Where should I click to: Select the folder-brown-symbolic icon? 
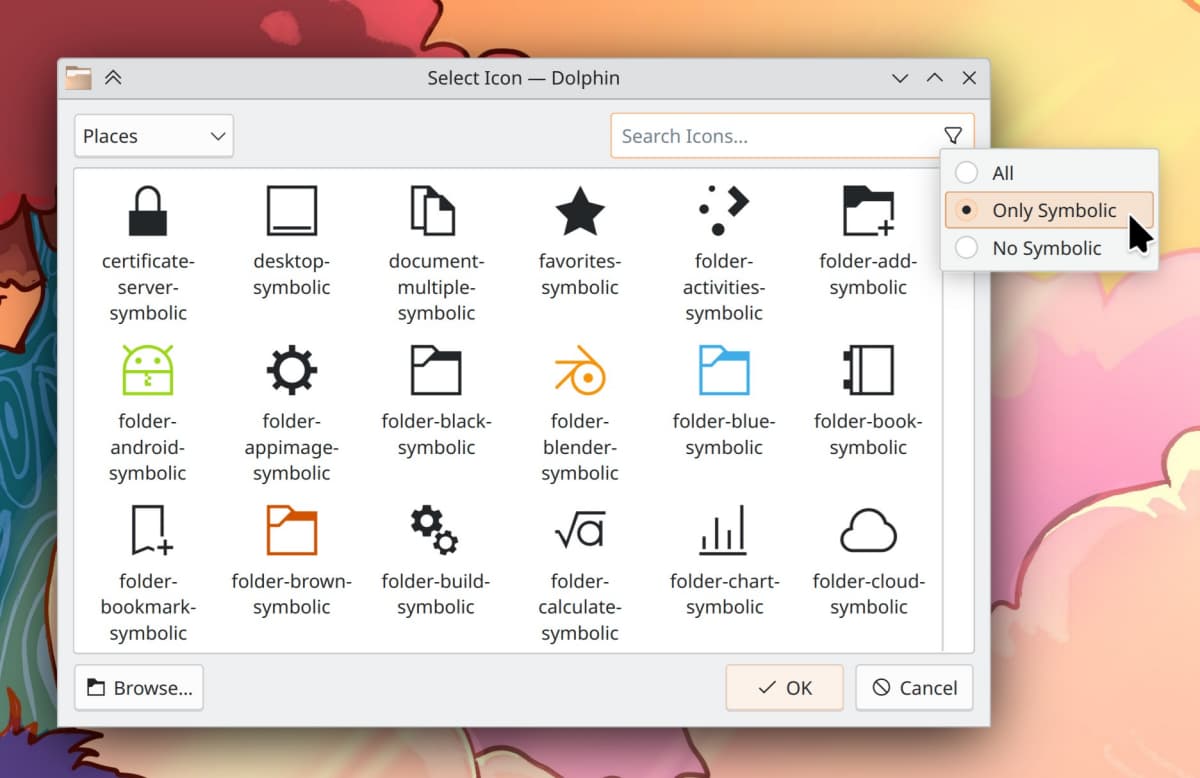[291, 530]
